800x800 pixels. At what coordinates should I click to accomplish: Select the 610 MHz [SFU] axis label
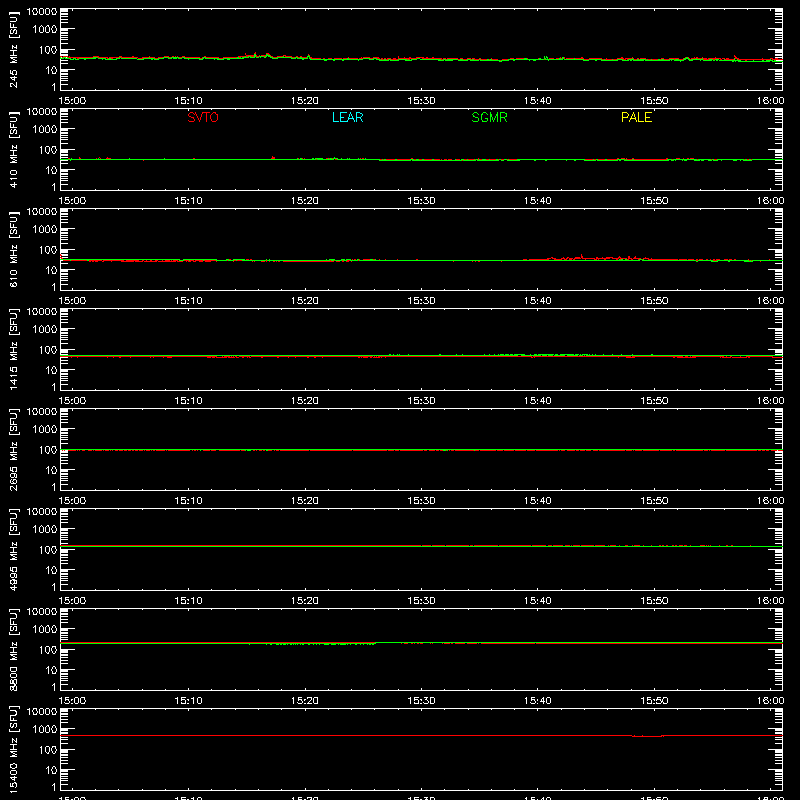[x=14, y=249]
